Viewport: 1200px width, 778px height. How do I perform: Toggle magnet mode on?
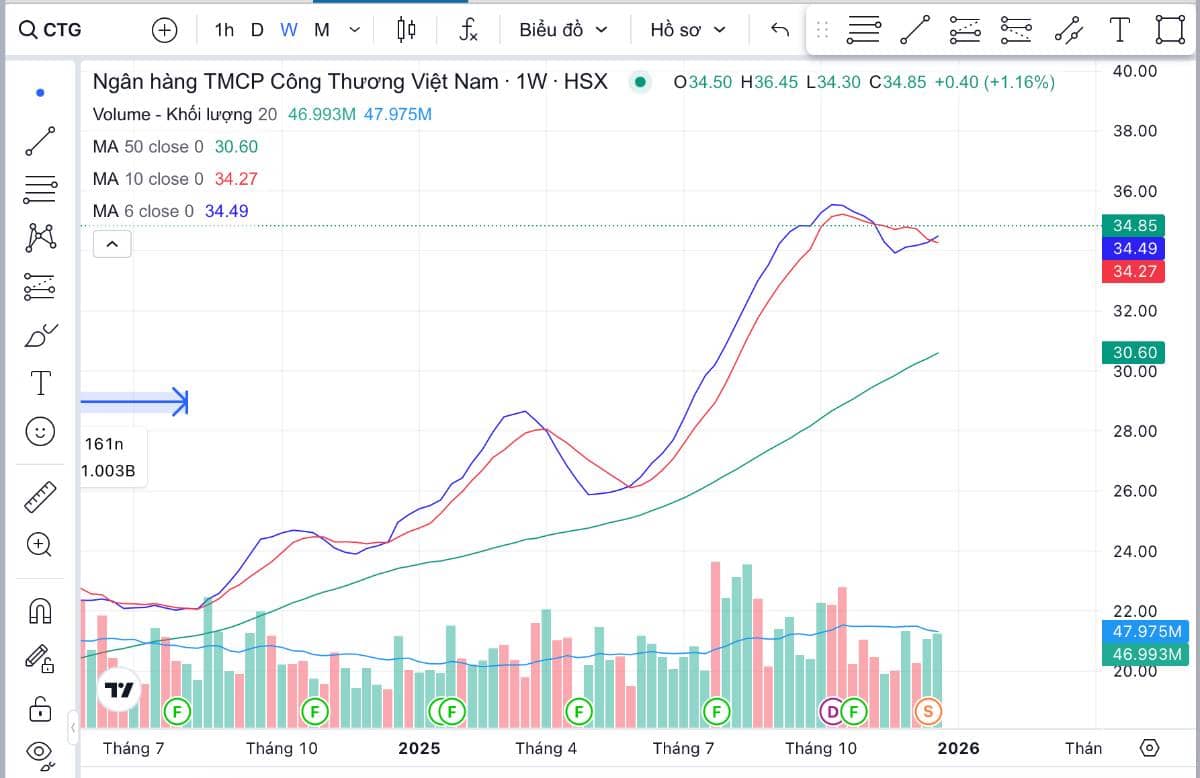click(40, 609)
